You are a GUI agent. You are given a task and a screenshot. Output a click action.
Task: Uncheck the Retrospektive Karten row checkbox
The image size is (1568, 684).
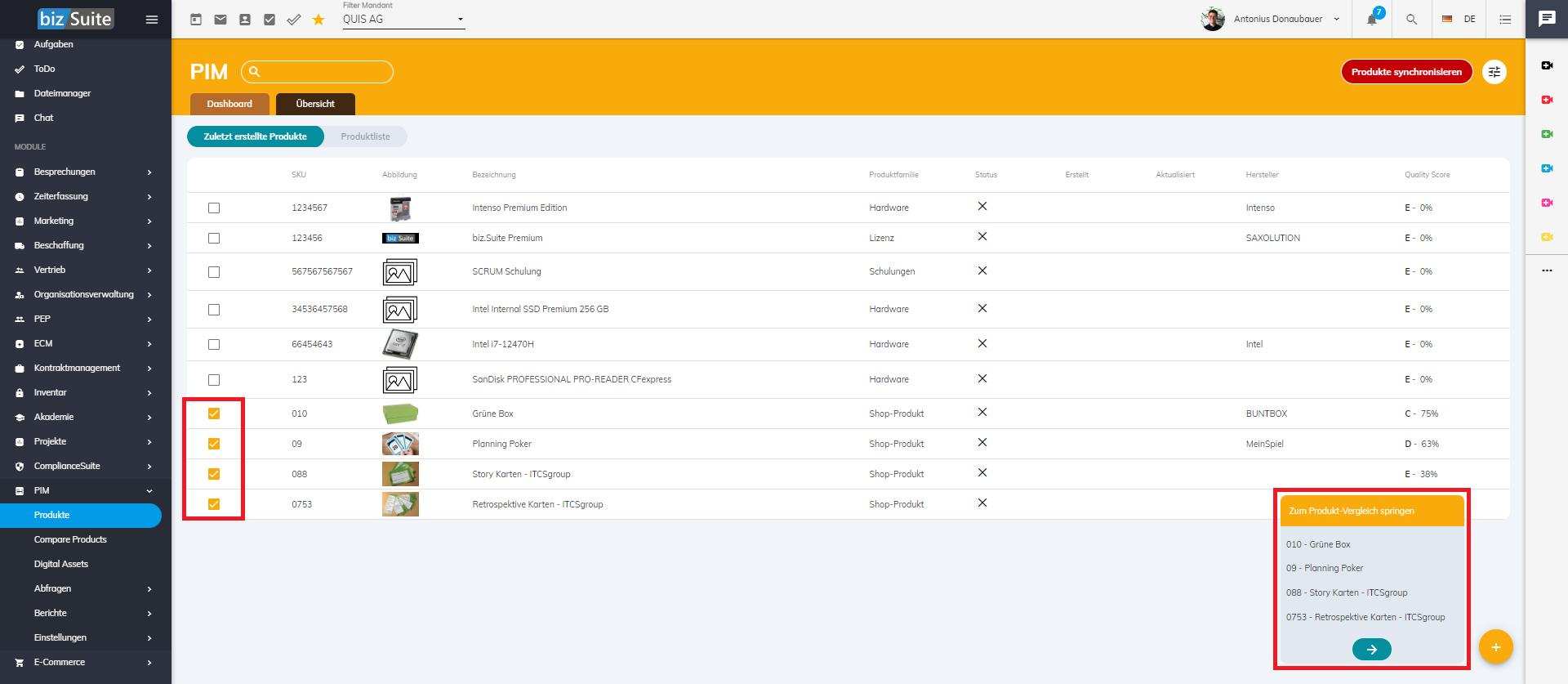point(214,505)
